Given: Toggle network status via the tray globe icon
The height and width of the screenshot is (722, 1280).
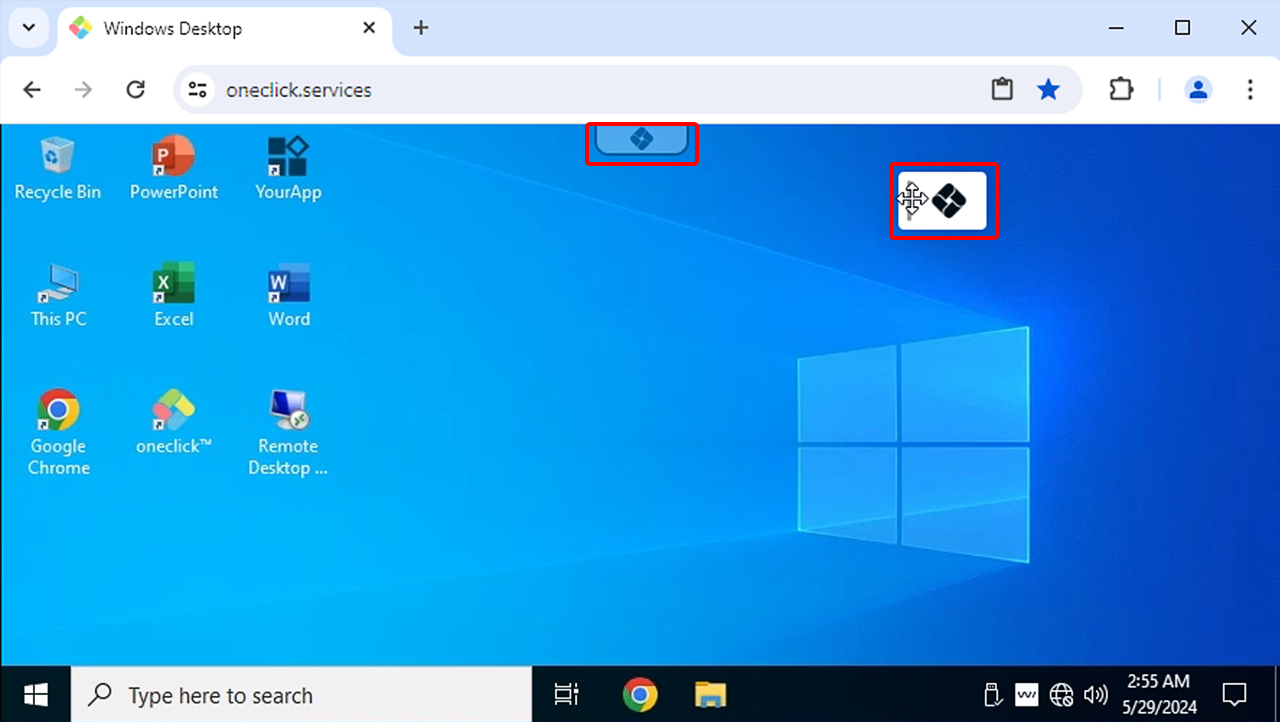Looking at the screenshot, I should pyautogui.click(x=1062, y=694).
